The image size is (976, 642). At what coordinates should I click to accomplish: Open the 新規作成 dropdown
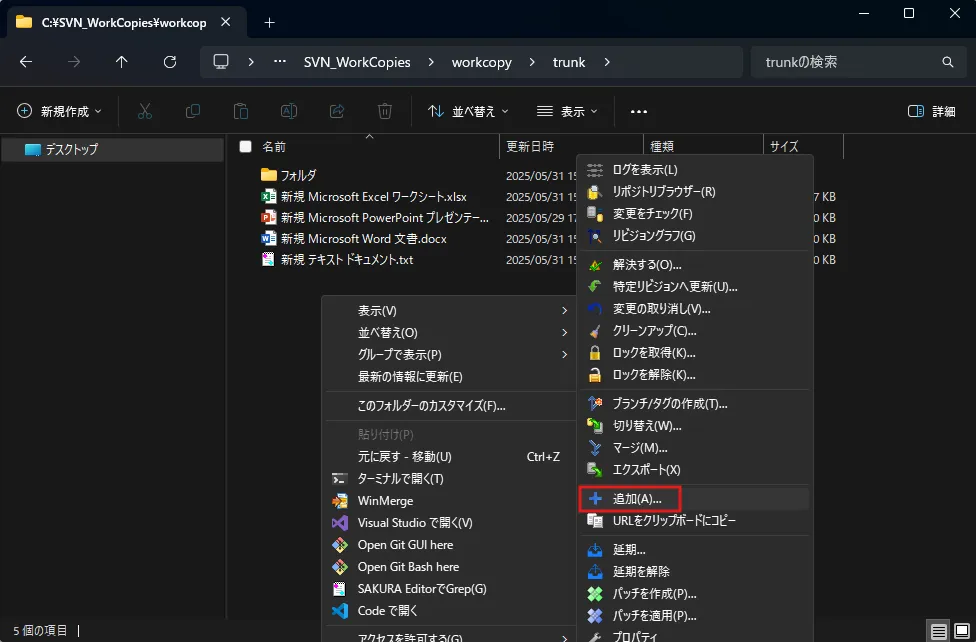tap(59, 111)
